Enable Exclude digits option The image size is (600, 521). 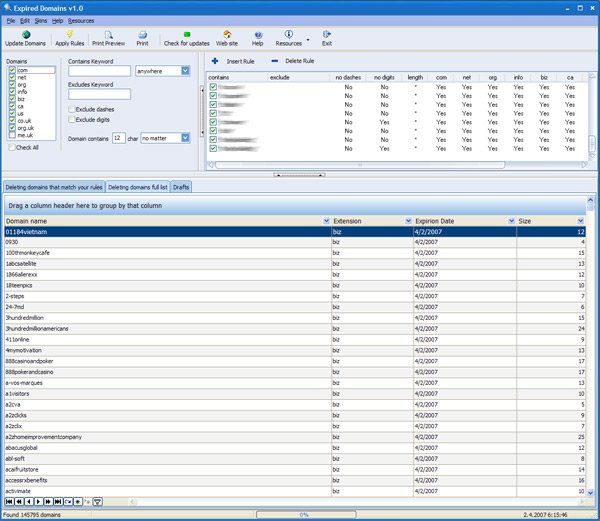pyautogui.click(x=72, y=120)
